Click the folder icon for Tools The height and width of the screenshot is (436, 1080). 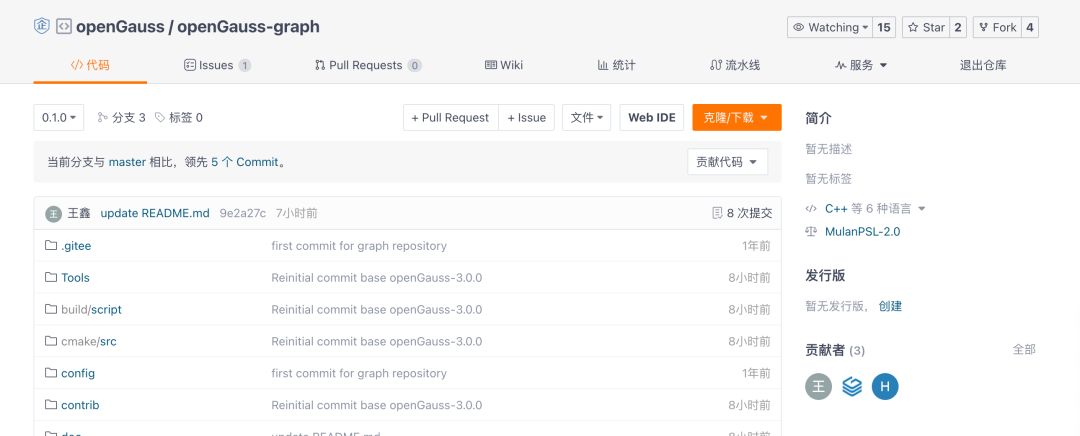[x=50, y=278]
